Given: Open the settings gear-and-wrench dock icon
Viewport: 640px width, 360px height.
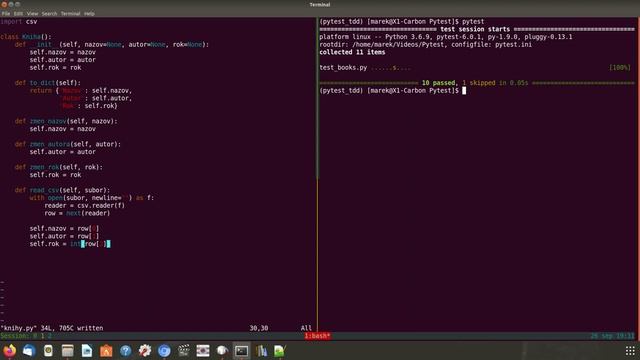Looking at the screenshot, I should coord(145,351).
